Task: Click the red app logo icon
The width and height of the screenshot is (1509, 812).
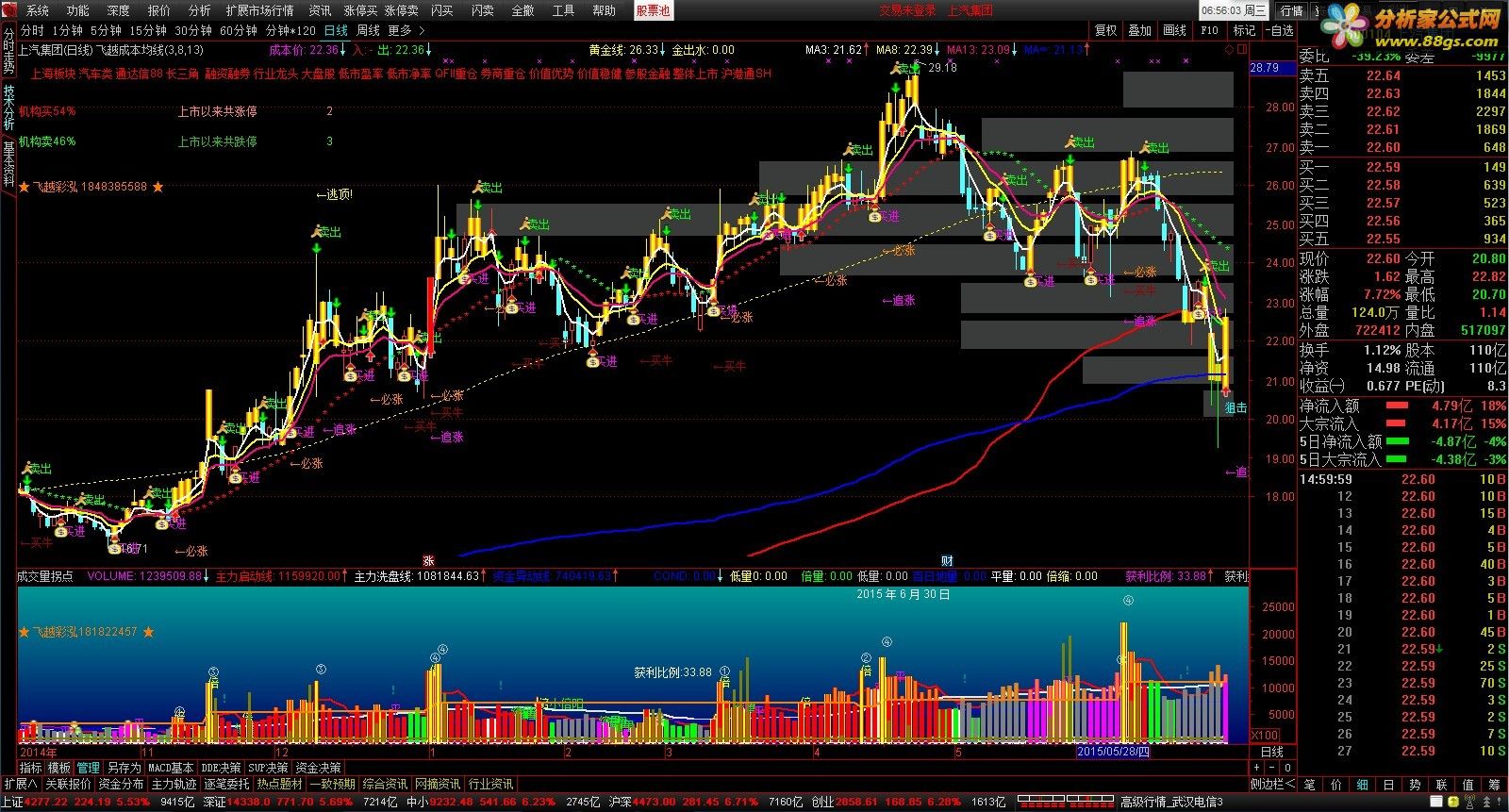Action: 9,10
